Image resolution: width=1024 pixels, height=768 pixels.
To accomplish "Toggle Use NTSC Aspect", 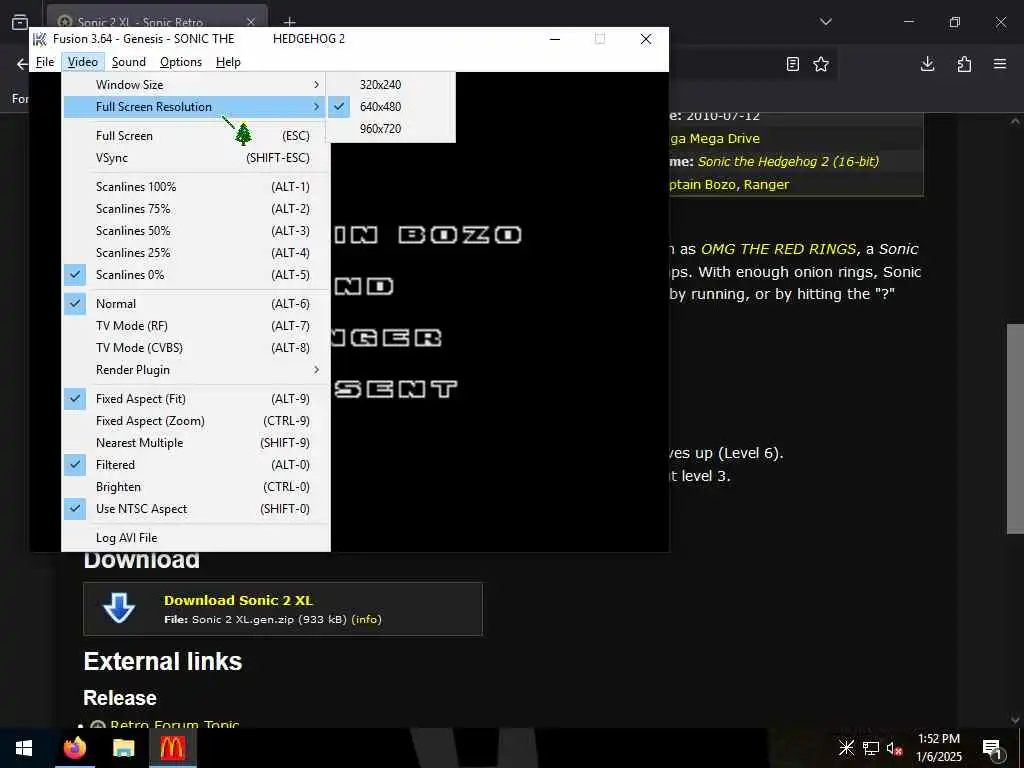I will 196,509.
